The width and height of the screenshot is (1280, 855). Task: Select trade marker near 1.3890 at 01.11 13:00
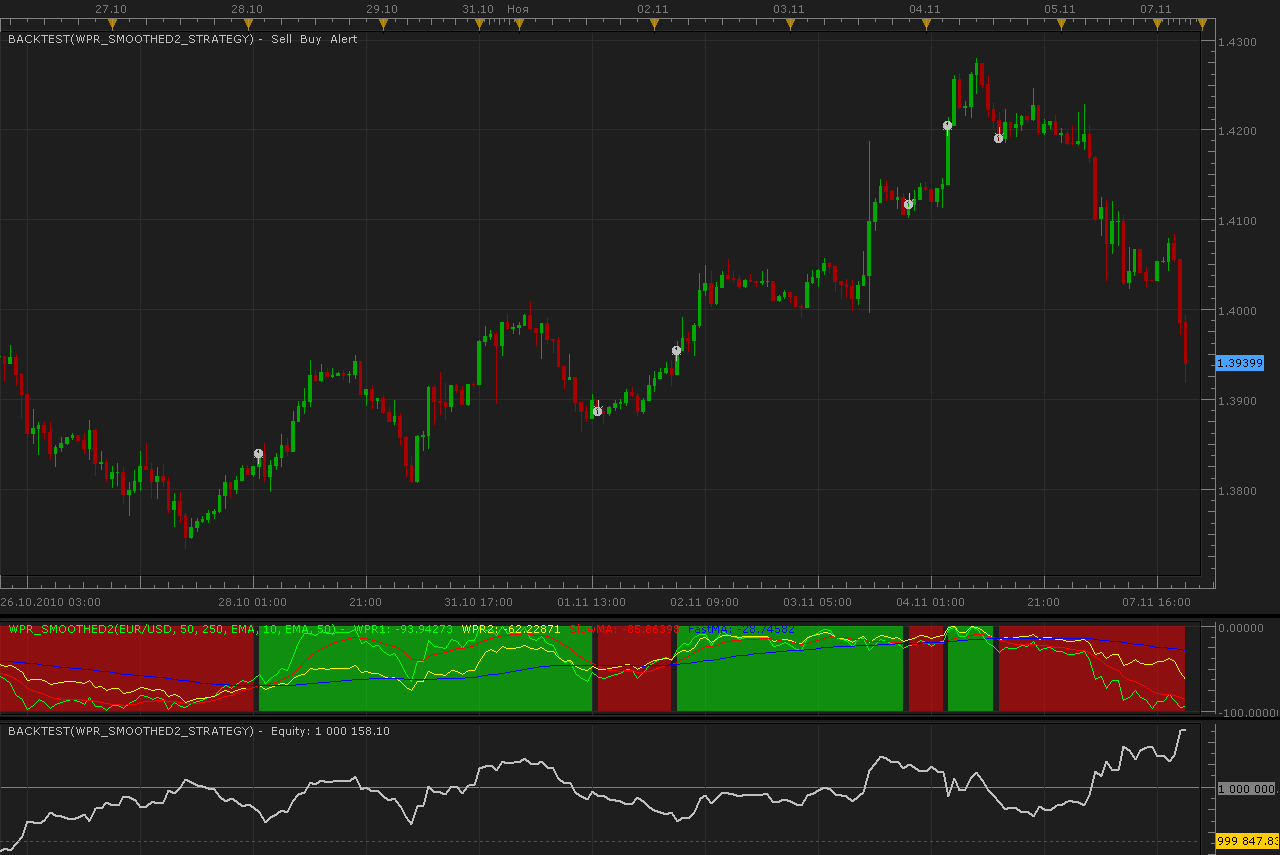click(597, 411)
